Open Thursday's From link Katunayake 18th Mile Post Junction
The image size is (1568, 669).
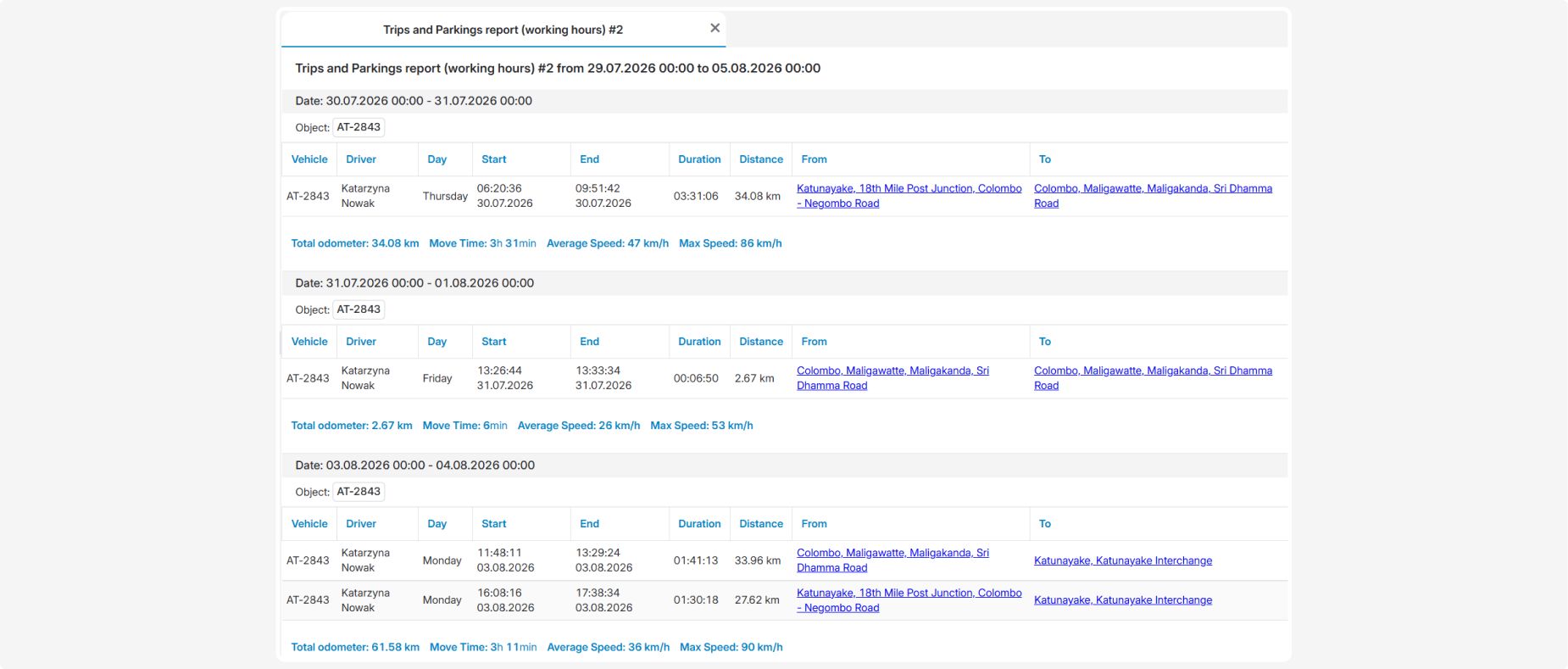tap(909, 196)
